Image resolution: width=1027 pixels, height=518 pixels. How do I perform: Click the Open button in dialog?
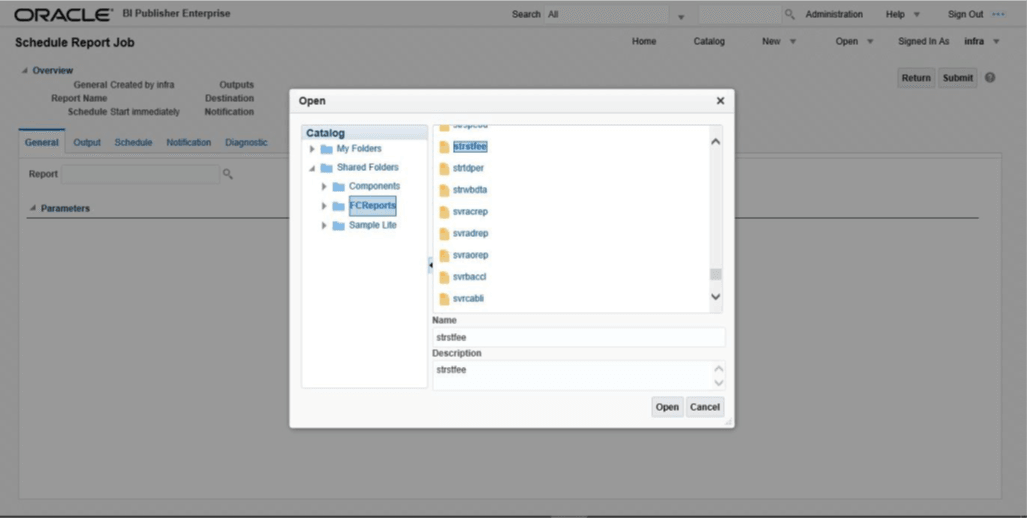click(x=667, y=407)
